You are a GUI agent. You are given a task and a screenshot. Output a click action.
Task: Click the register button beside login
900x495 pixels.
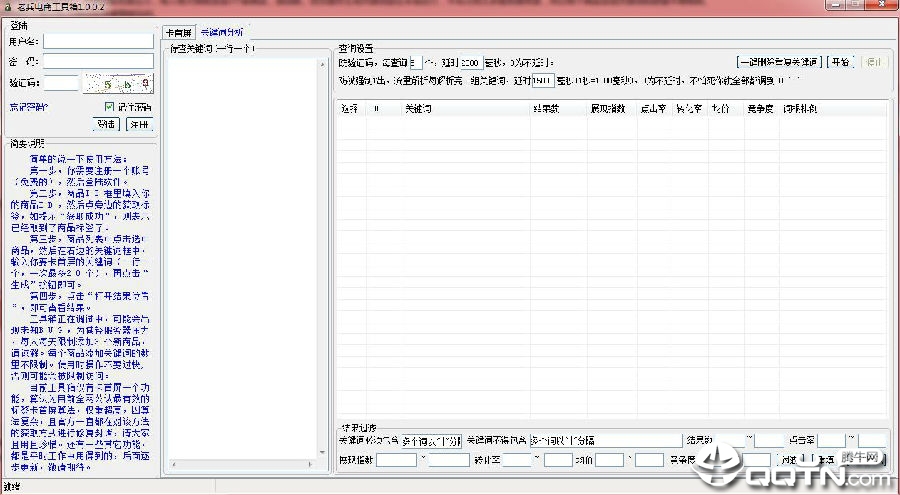[139, 124]
